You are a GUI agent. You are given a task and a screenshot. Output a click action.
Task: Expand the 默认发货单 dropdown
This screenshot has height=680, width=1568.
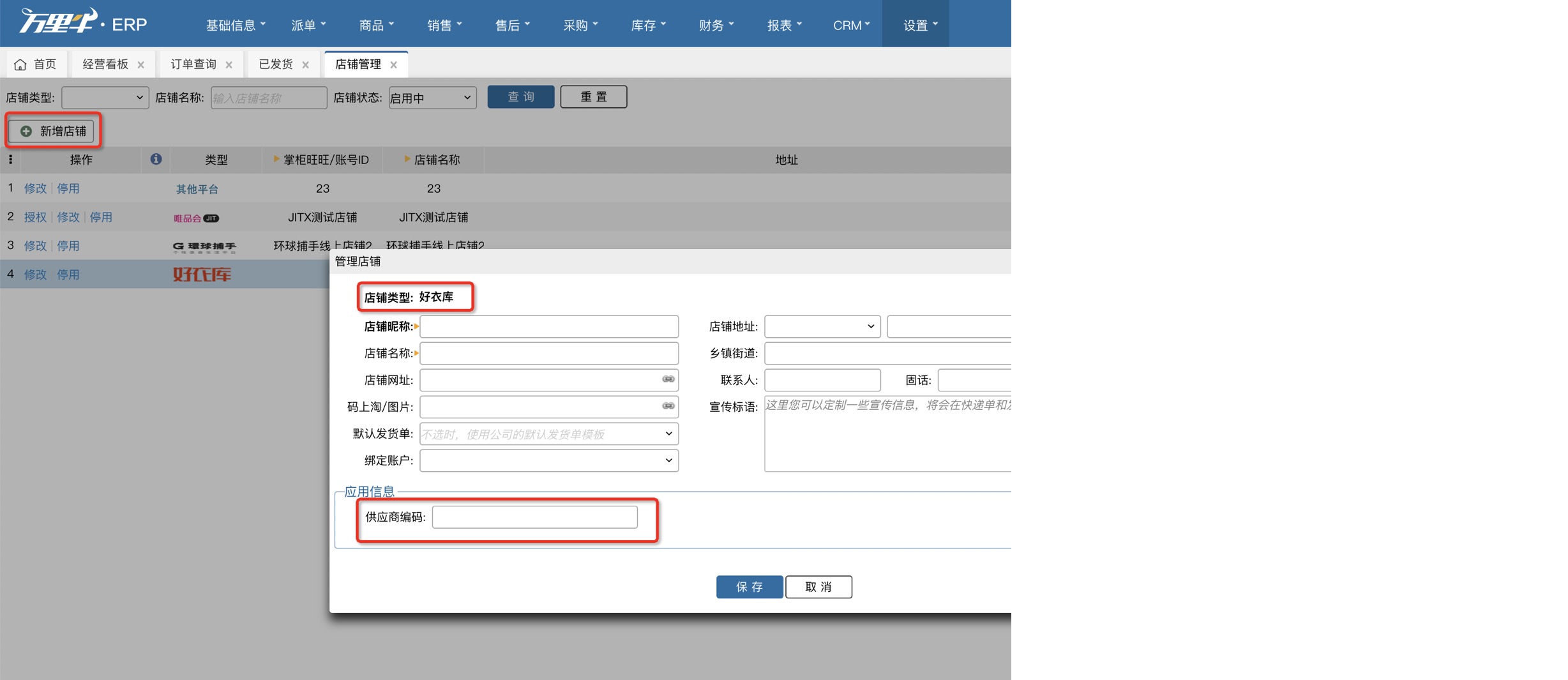tap(549, 434)
